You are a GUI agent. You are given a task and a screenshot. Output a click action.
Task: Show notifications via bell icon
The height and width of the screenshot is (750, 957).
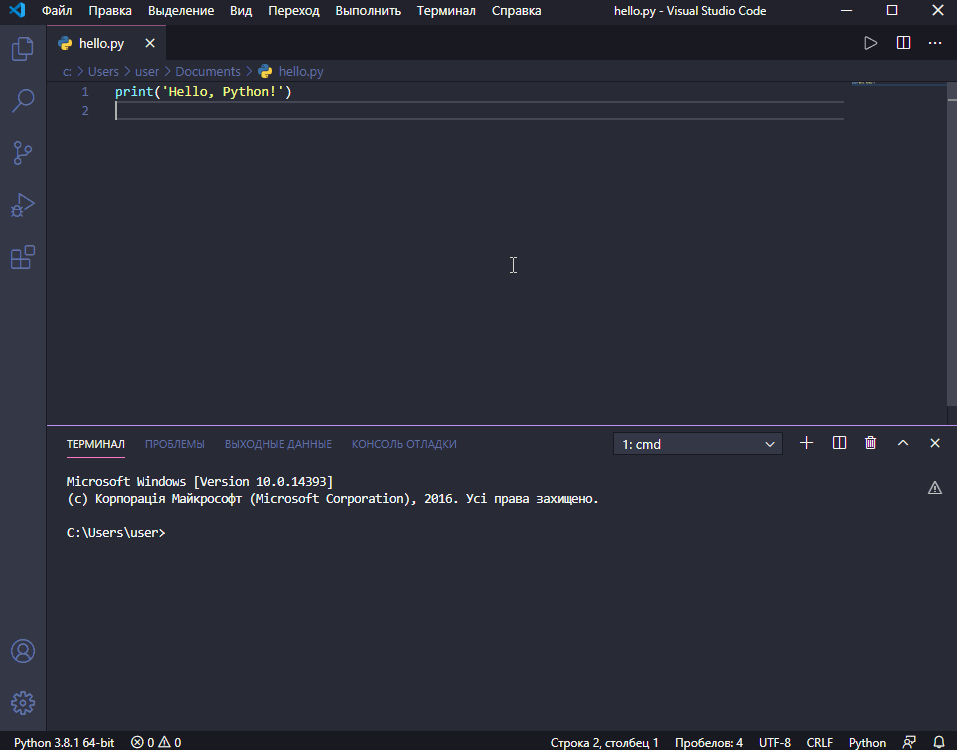point(940,742)
